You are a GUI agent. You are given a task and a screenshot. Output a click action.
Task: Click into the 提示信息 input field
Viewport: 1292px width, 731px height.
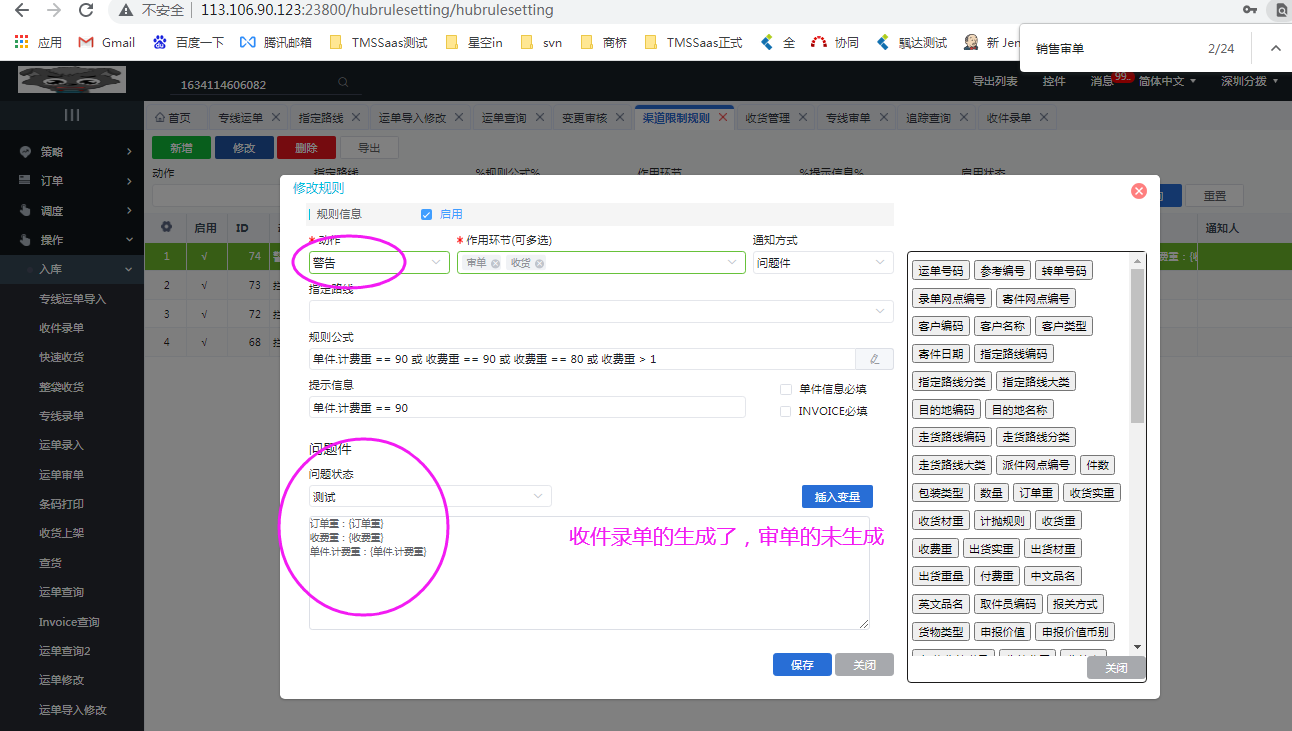coord(527,407)
